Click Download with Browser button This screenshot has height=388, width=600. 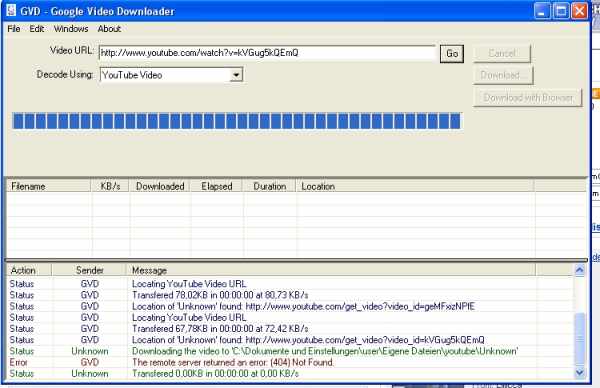tap(528, 98)
